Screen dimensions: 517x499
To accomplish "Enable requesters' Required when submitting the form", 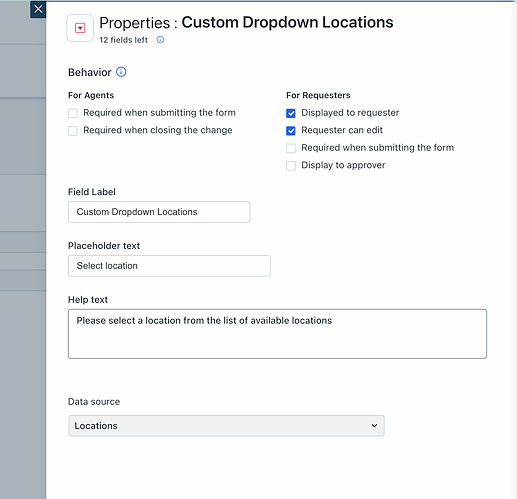I will (x=291, y=148).
